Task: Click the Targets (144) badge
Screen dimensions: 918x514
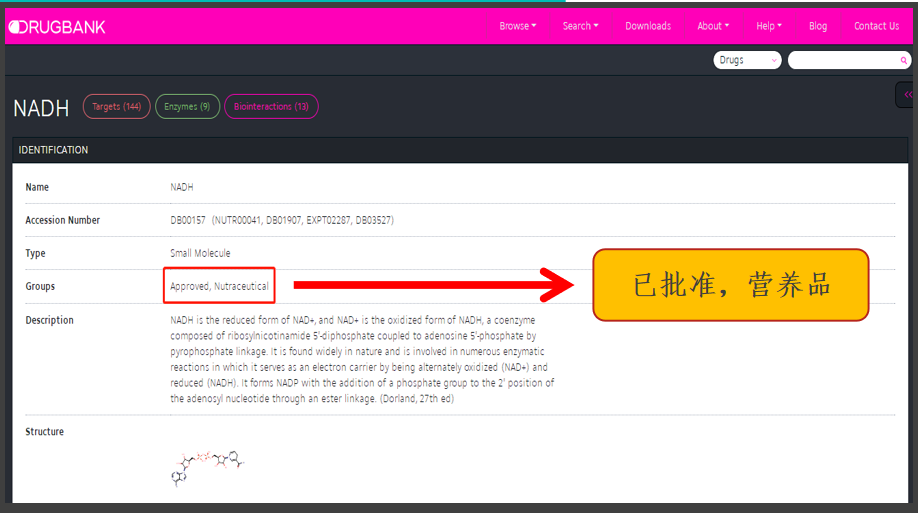Action: 116,106
